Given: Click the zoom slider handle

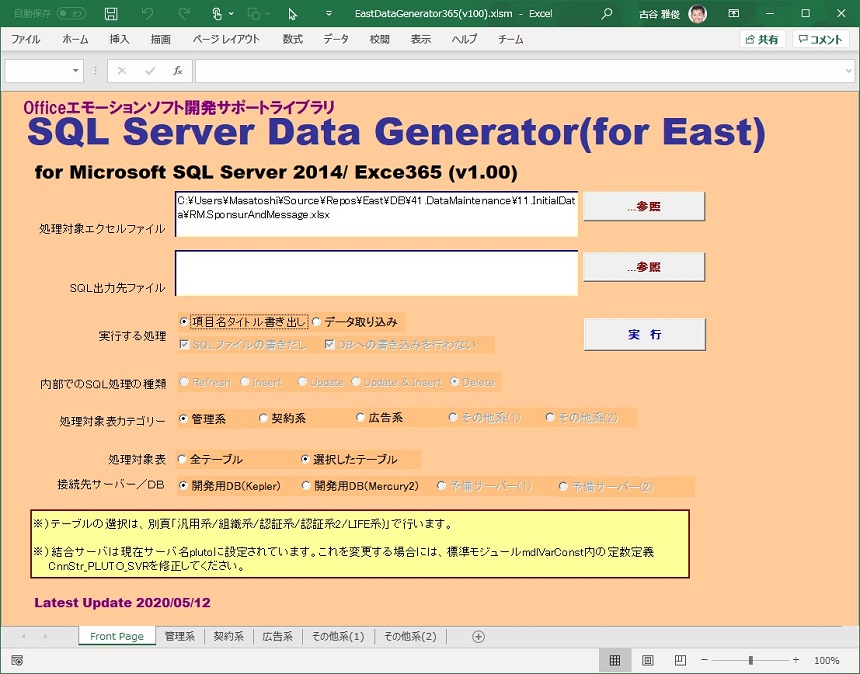Looking at the screenshot, I should pyautogui.click(x=750, y=660).
